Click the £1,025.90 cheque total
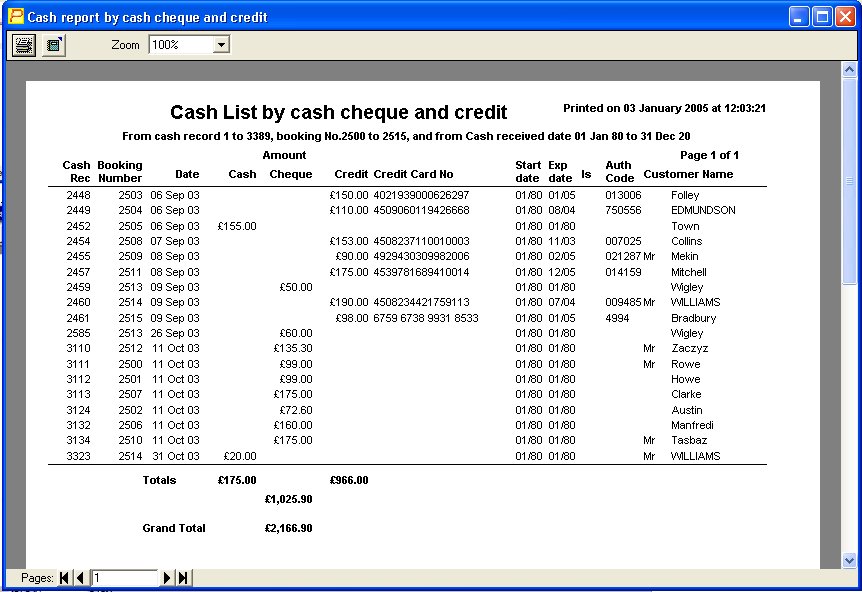The height and width of the screenshot is (592, 862). click(x=289, y=499)
